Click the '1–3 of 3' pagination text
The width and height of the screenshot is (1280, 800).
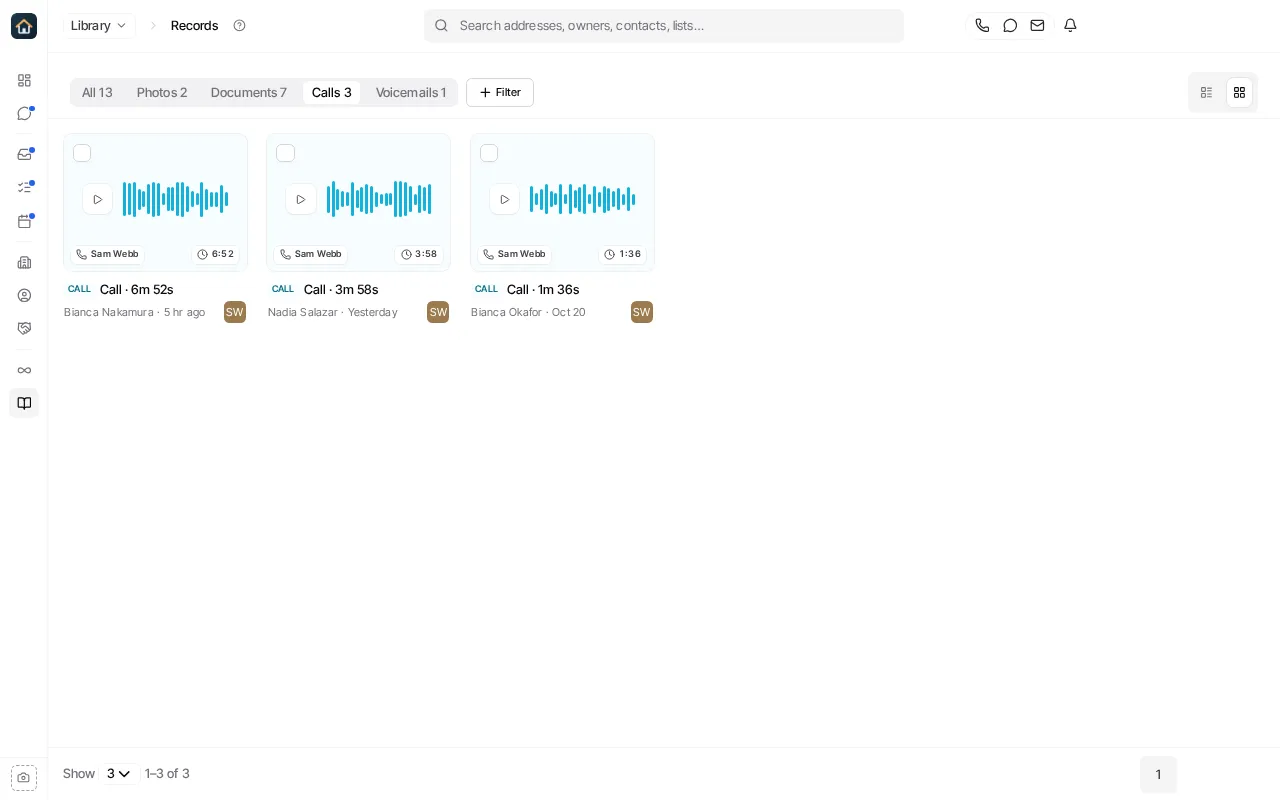[x=167, y=773]
